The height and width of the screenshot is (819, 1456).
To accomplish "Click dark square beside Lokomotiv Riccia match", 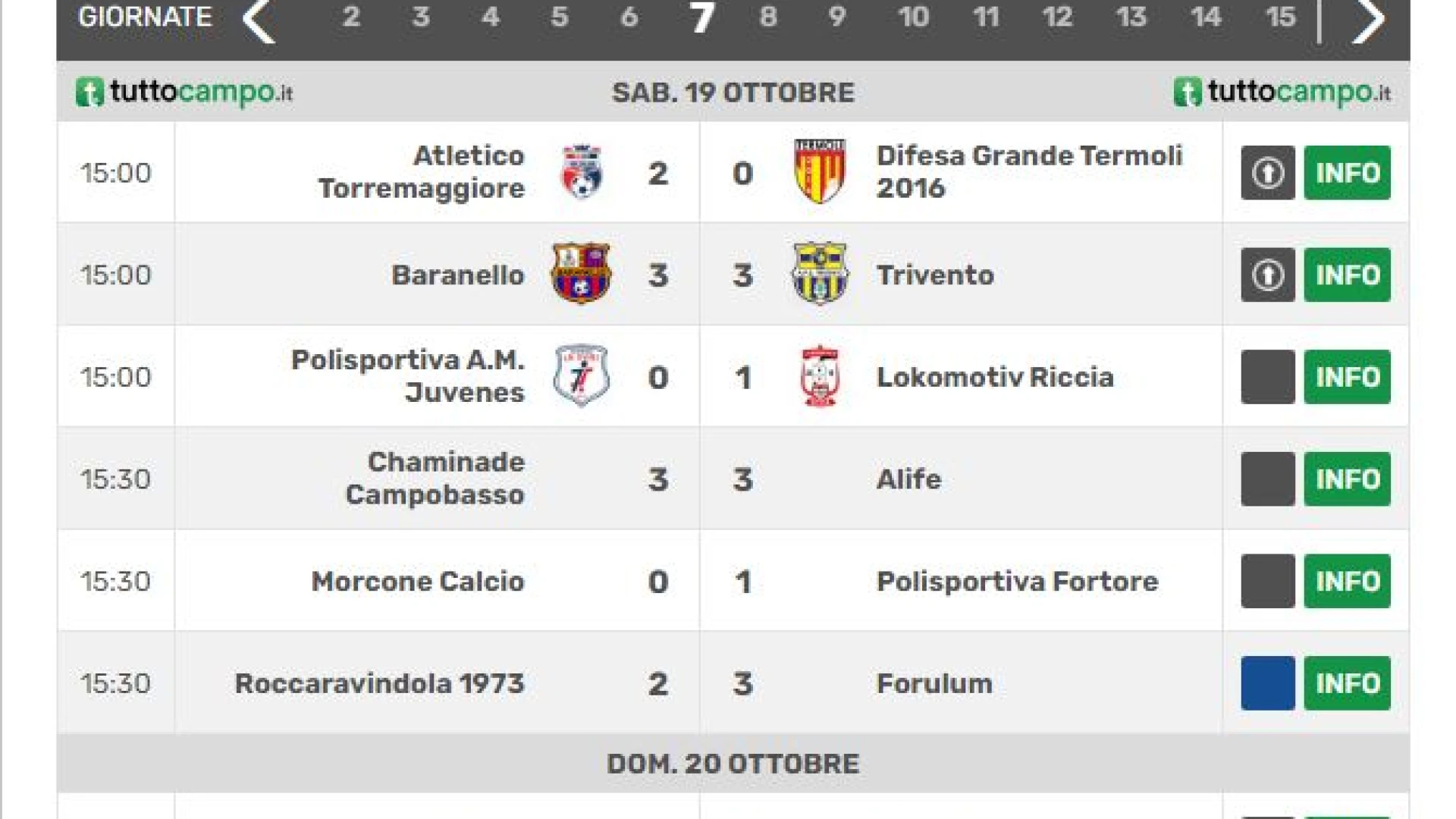I will click(1268, 377).
